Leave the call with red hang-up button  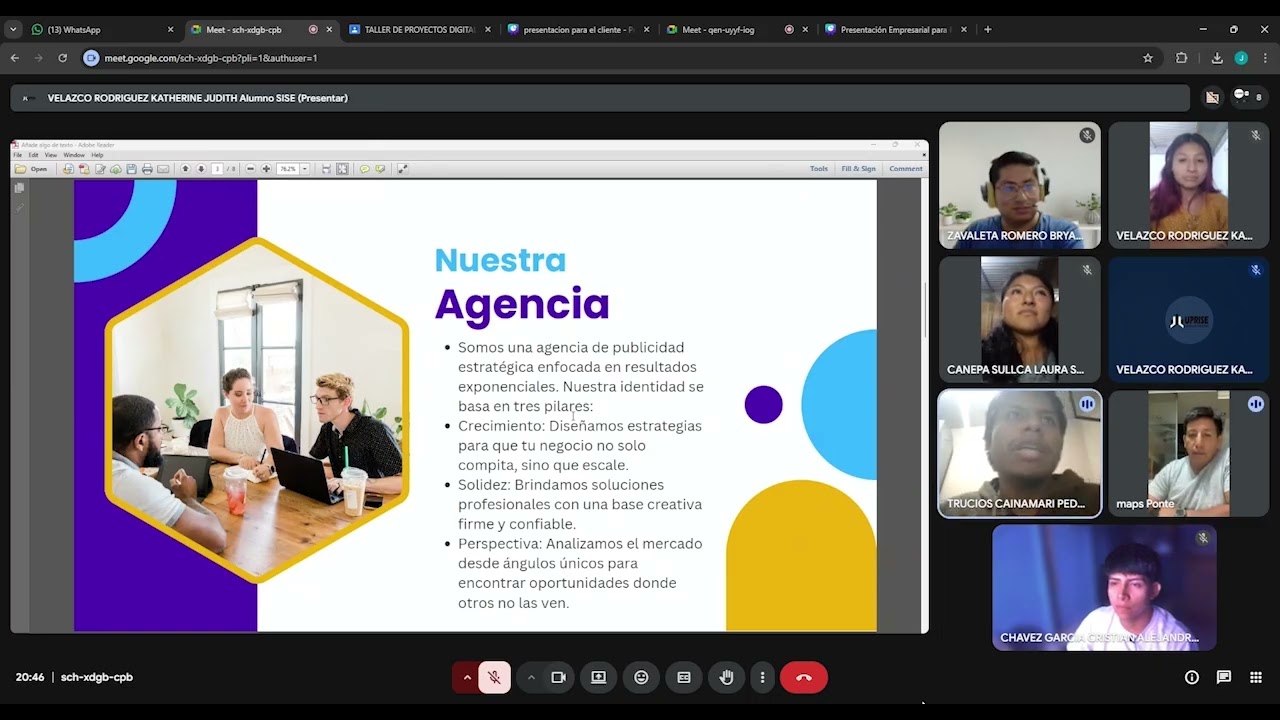804,677
